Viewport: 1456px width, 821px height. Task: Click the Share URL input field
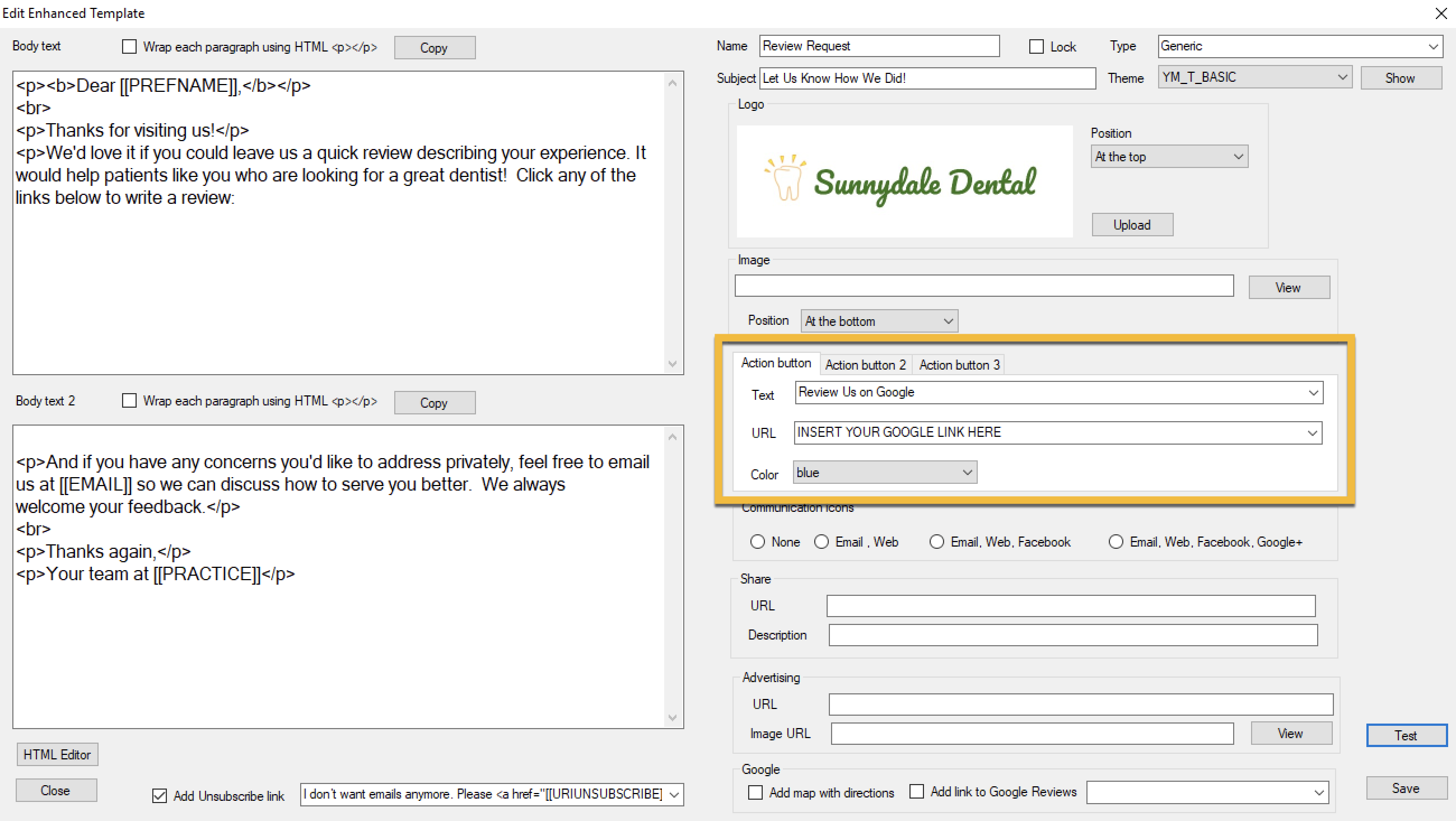click(1071, 605)
